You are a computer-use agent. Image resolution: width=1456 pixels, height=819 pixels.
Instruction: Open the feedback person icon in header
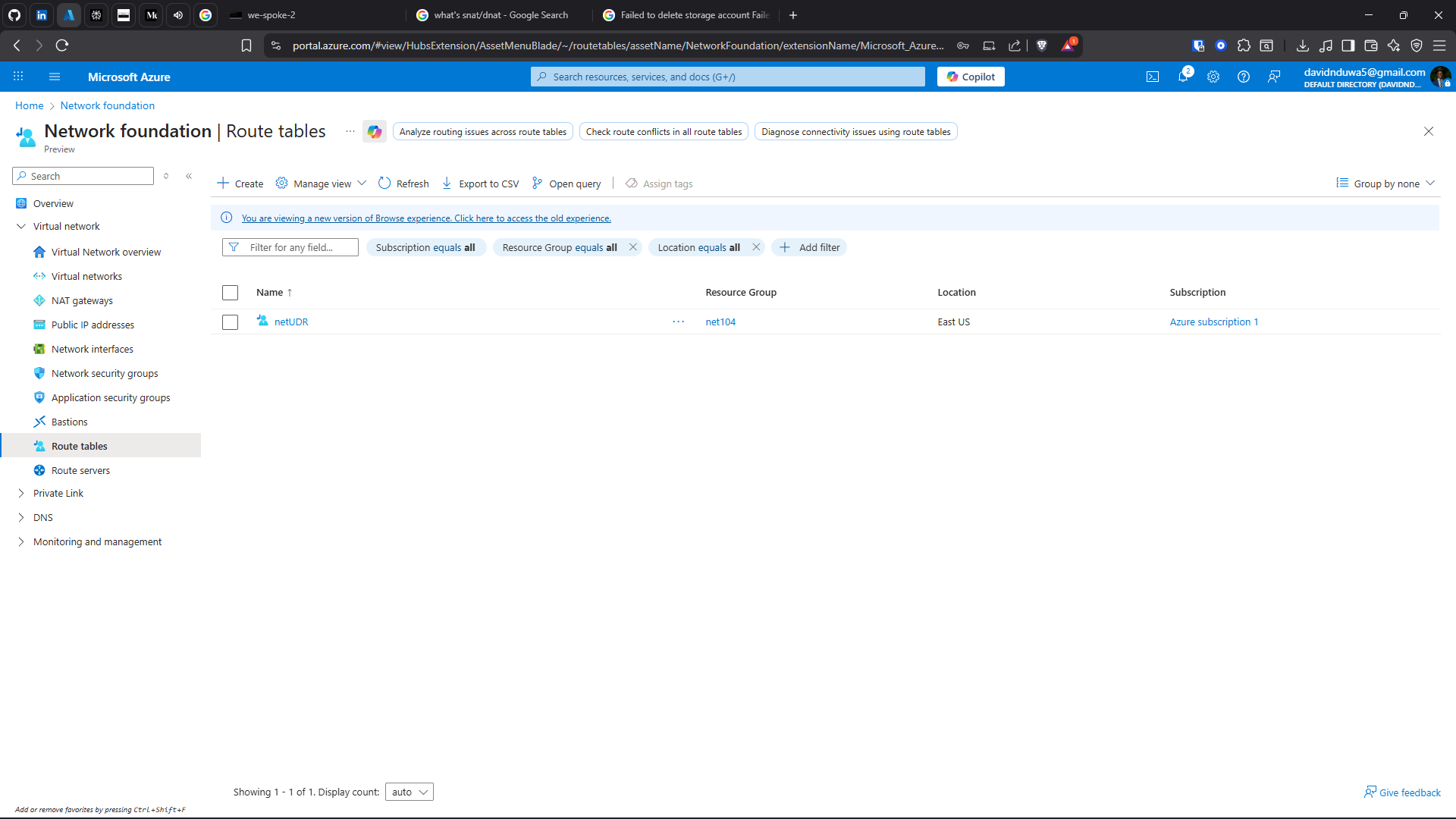(x=1274, y=77)
